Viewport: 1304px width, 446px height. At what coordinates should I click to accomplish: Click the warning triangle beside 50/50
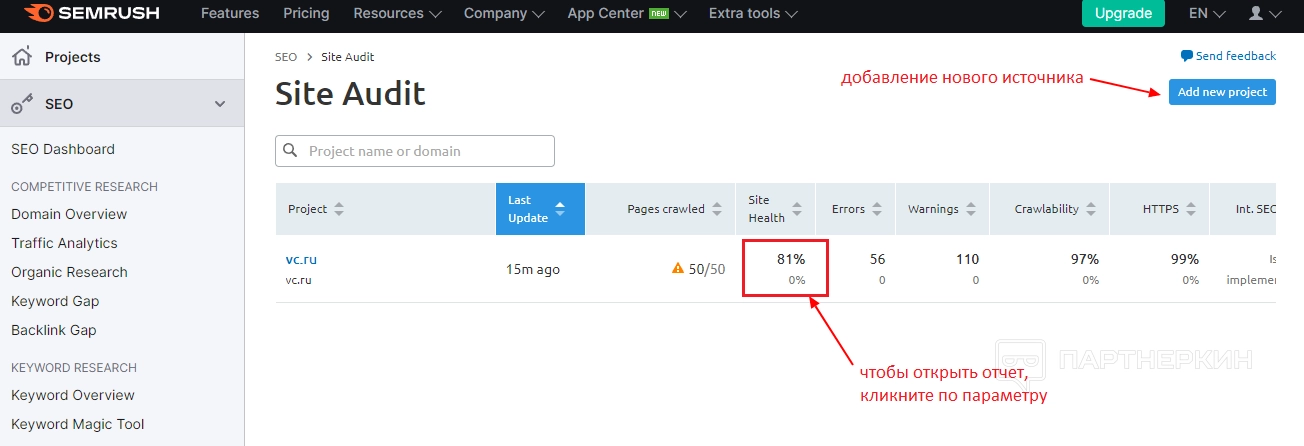tap(678, 268)
